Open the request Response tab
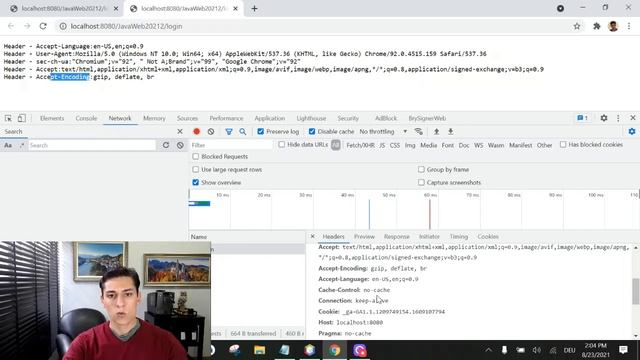 (x=396, y=236)
